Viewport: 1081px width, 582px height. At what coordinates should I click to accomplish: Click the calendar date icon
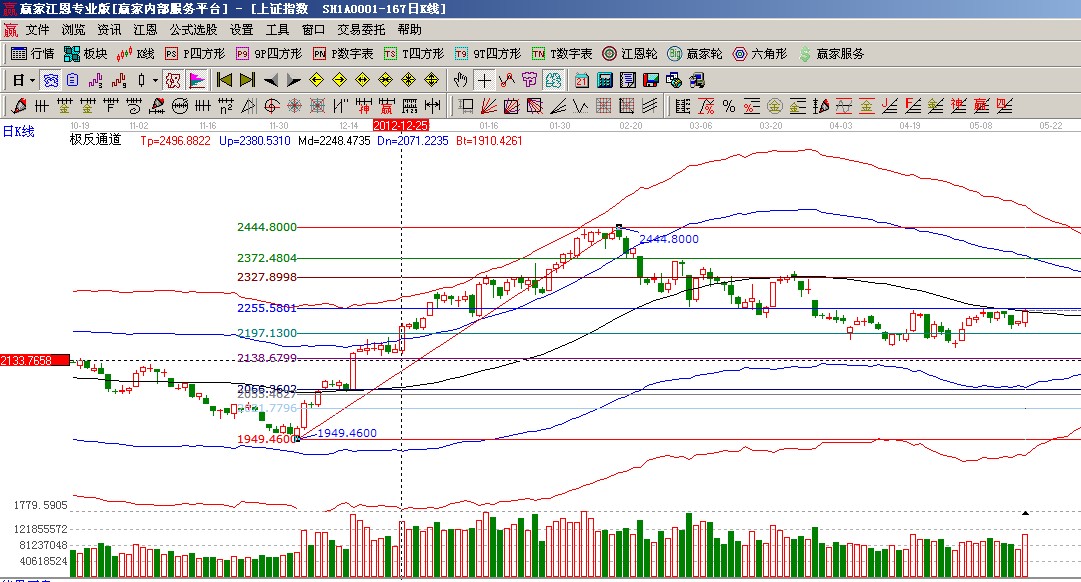point(581,80)
